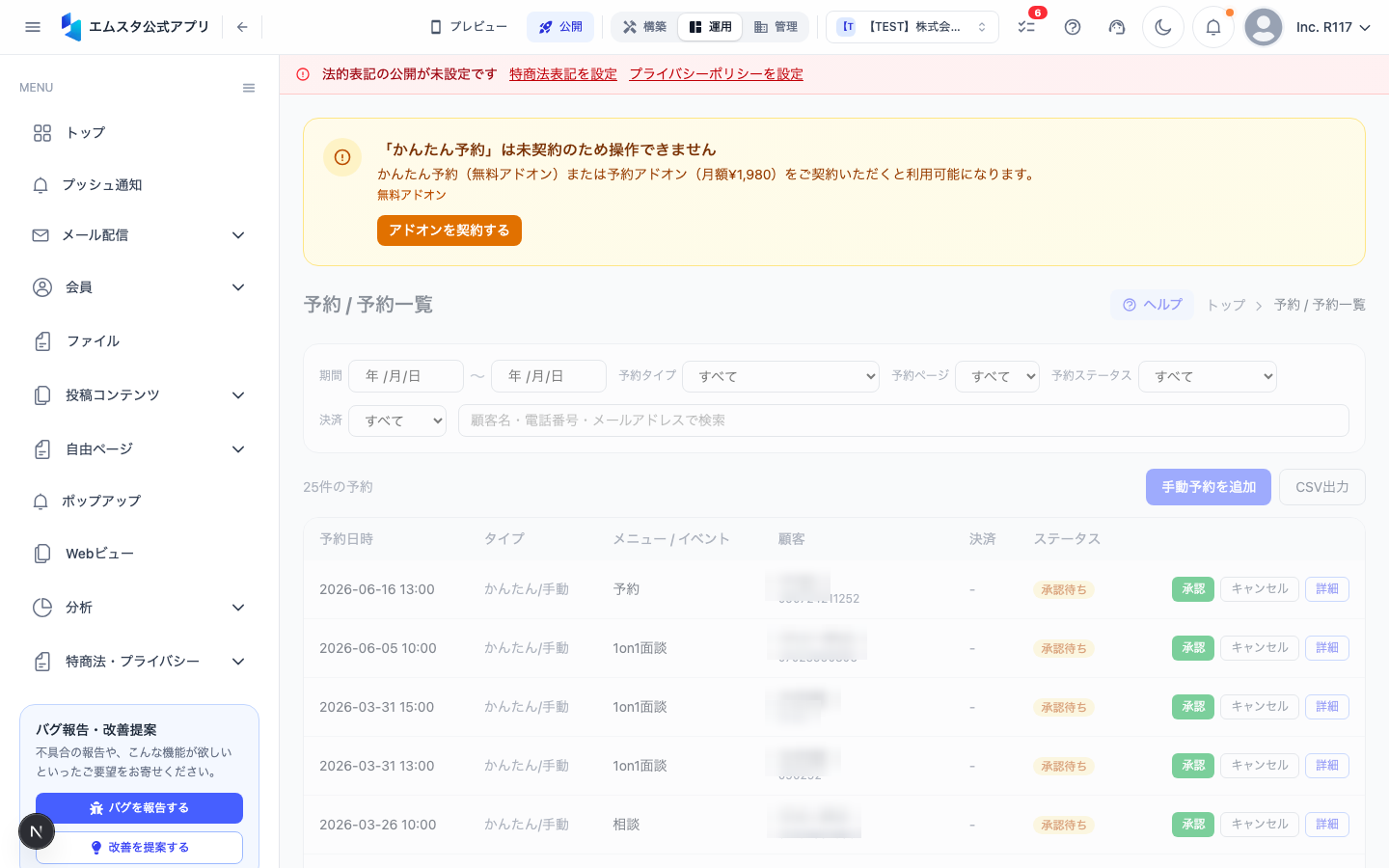This screenshot has width=1389, height=868.
Task: Click the CSV出力 button
Action: (1322, 487)
